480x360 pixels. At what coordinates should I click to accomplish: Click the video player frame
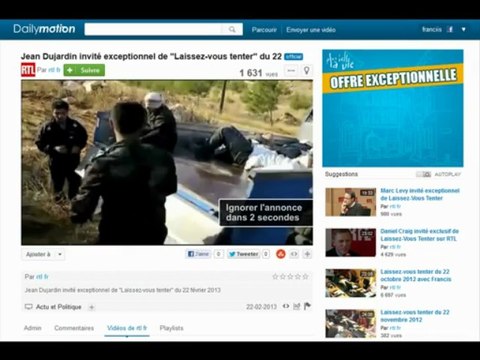pyautogui.click(x=167, y=162)
